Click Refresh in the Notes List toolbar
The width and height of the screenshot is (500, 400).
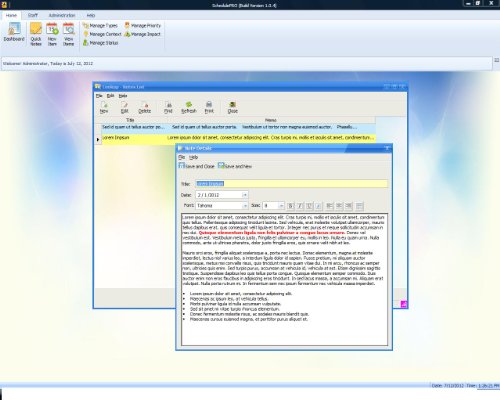click(189, 108)
